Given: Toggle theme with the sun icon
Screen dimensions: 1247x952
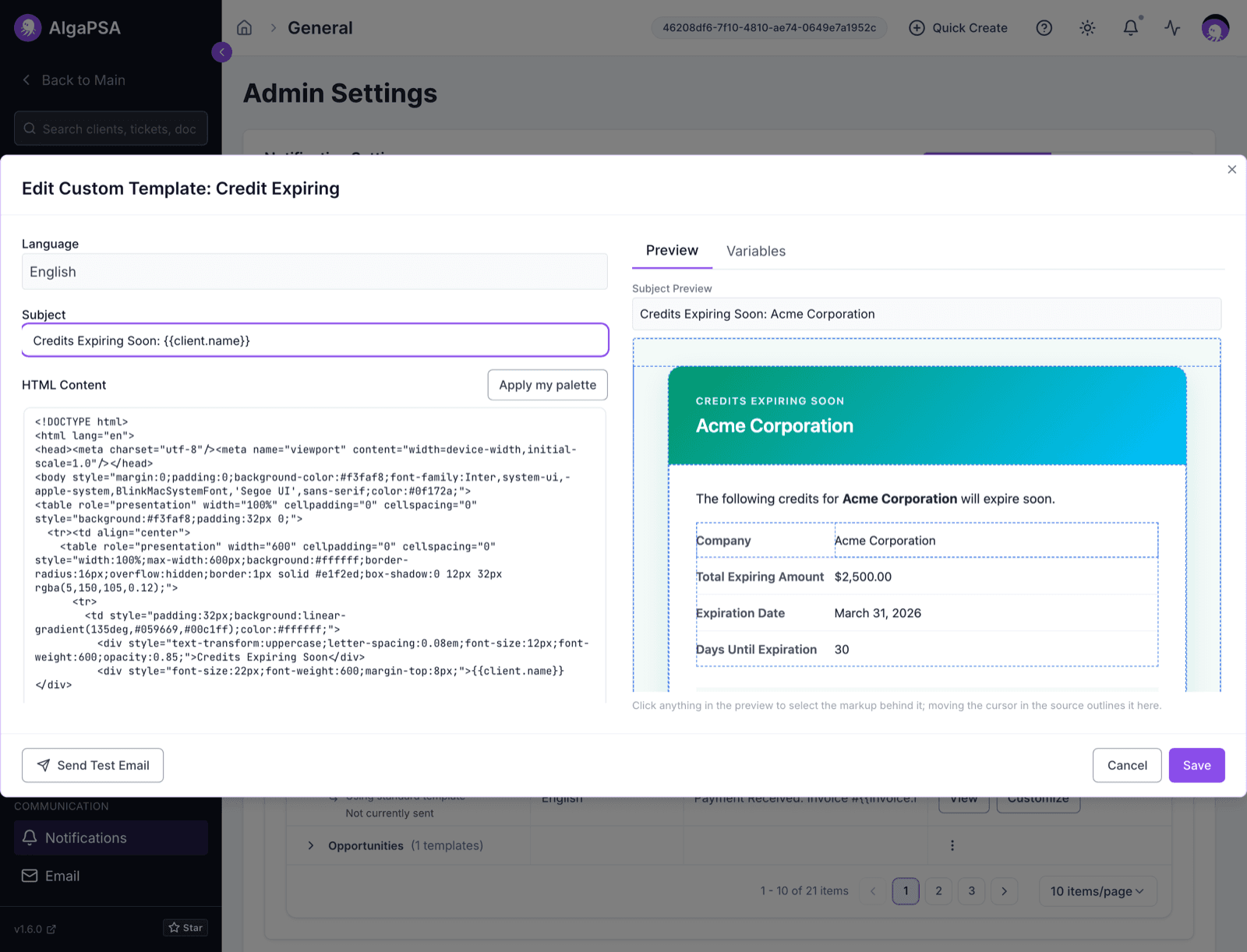Looking at the screenshot, I should pyautogui.click(x=1087, y=28).
